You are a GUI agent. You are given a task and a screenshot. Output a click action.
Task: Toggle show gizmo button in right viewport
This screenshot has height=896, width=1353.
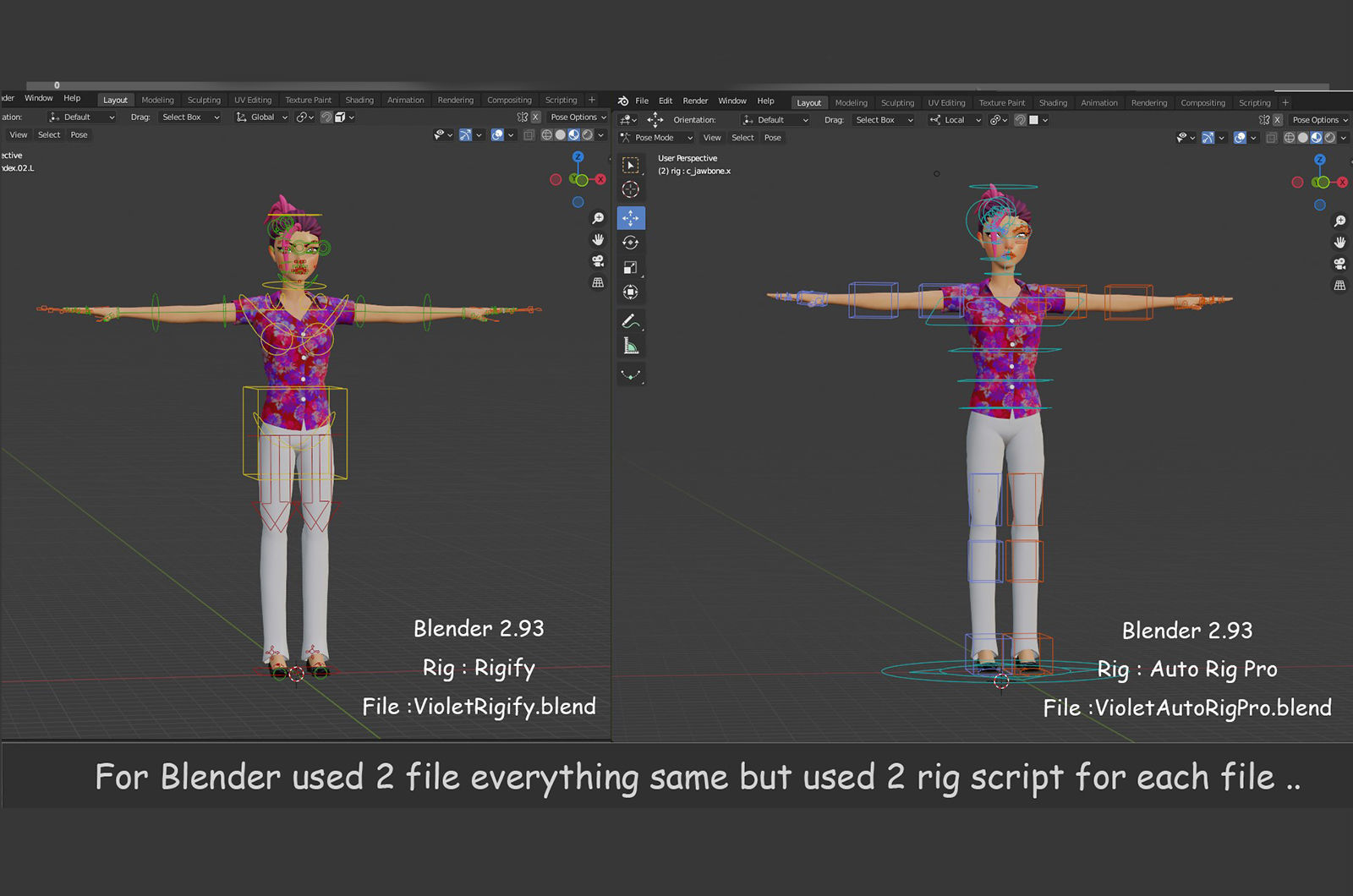pos(1208,138)
